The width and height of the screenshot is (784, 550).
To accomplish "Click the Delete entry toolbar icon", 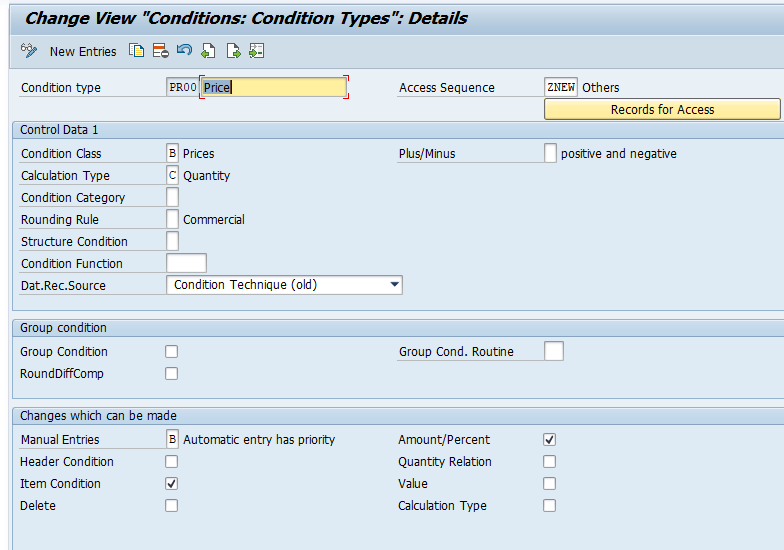I will click(x=160, y=51).
